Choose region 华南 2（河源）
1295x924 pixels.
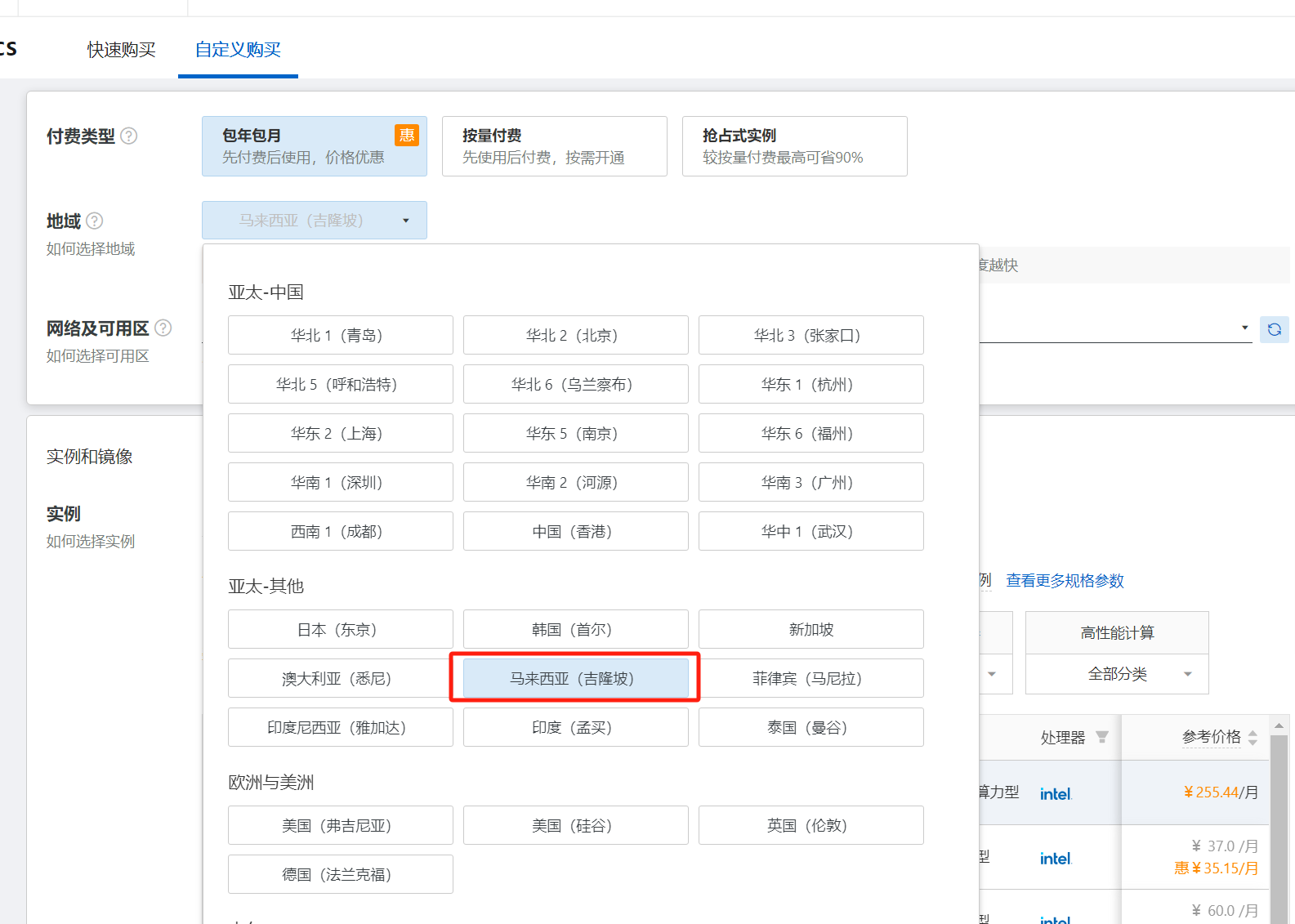[x=576, y=482]
